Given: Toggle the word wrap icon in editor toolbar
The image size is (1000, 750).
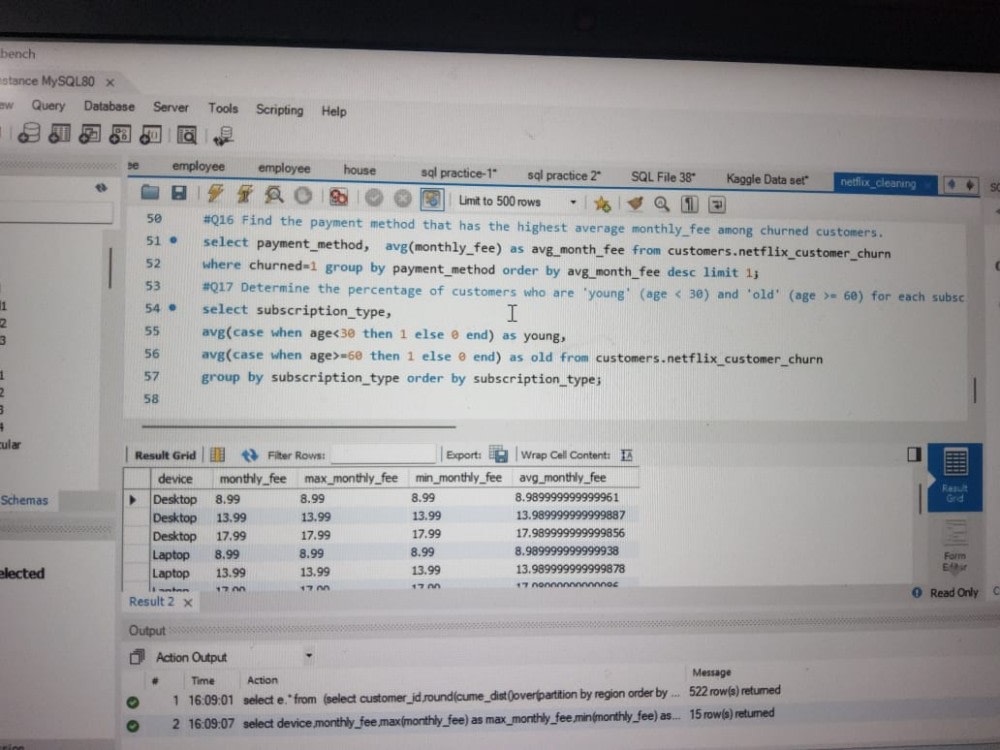Looking at the screenshot, I should [717, 205].
